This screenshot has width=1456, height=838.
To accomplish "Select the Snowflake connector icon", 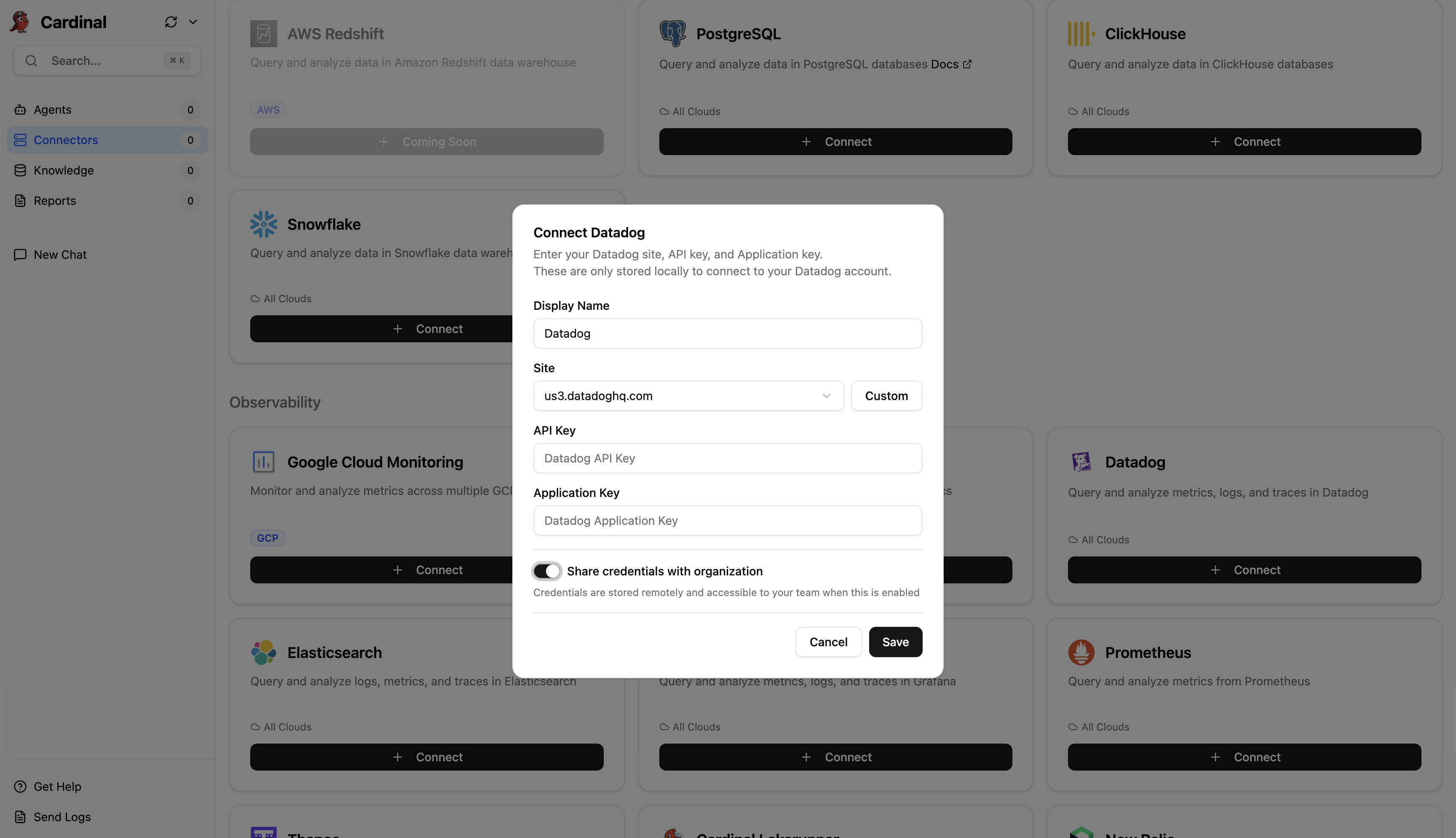I will pos(263,224).
